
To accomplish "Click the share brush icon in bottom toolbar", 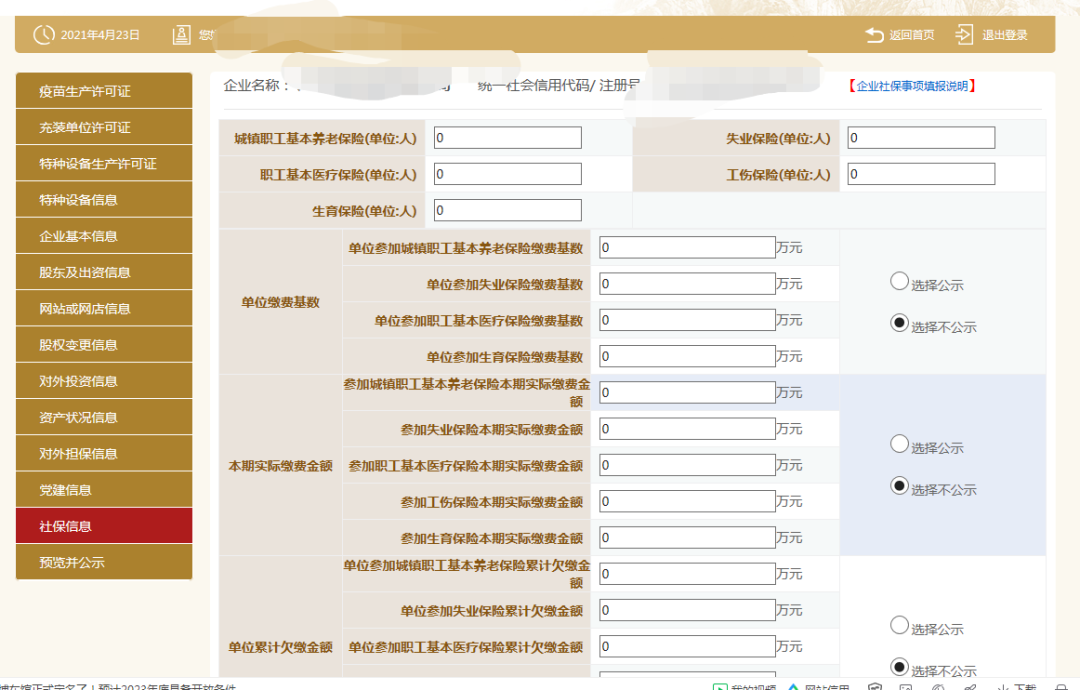I will coord(970,687).
